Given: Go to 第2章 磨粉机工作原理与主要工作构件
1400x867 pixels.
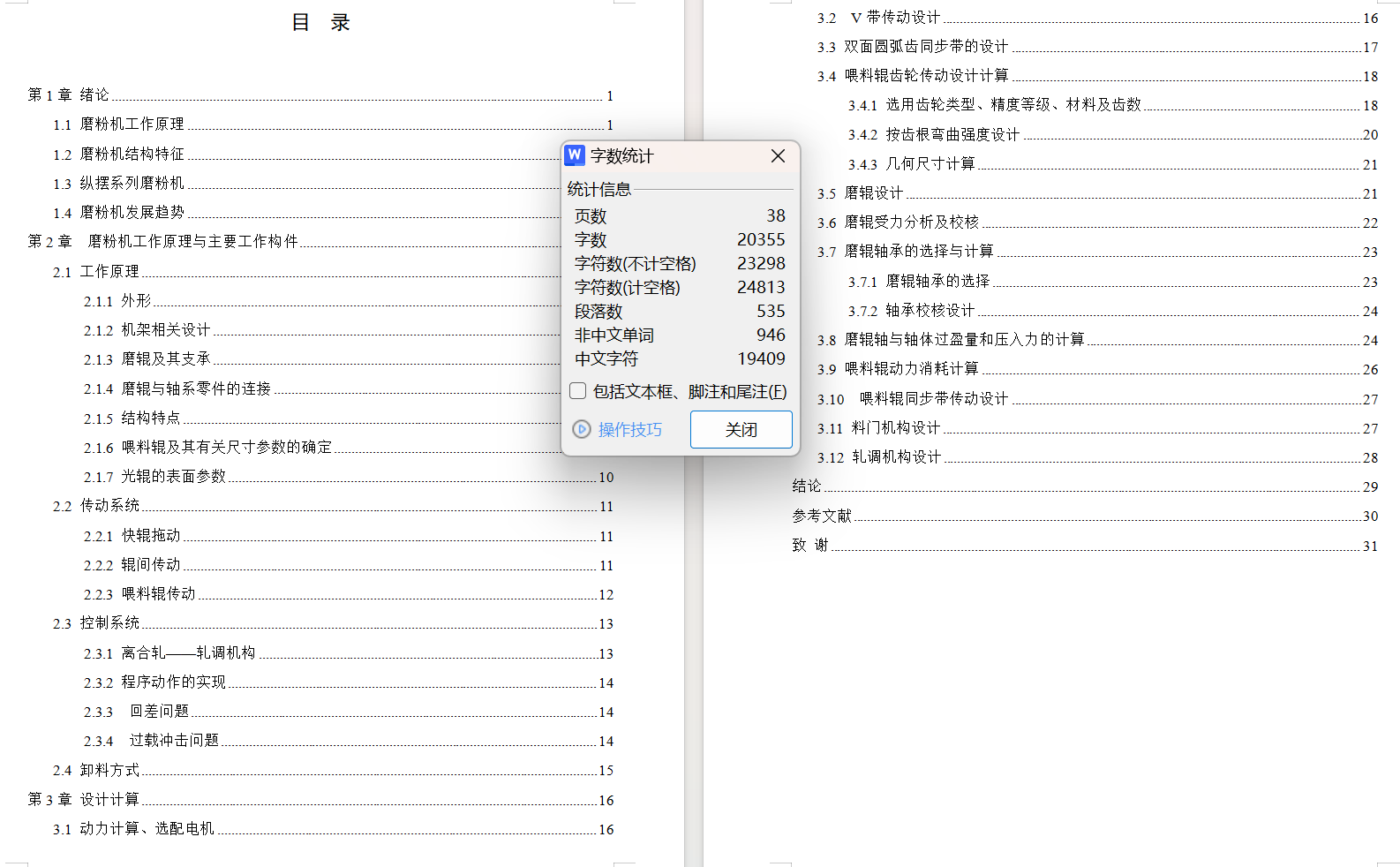Looking at the screenshot, I should tap(294, 242).
